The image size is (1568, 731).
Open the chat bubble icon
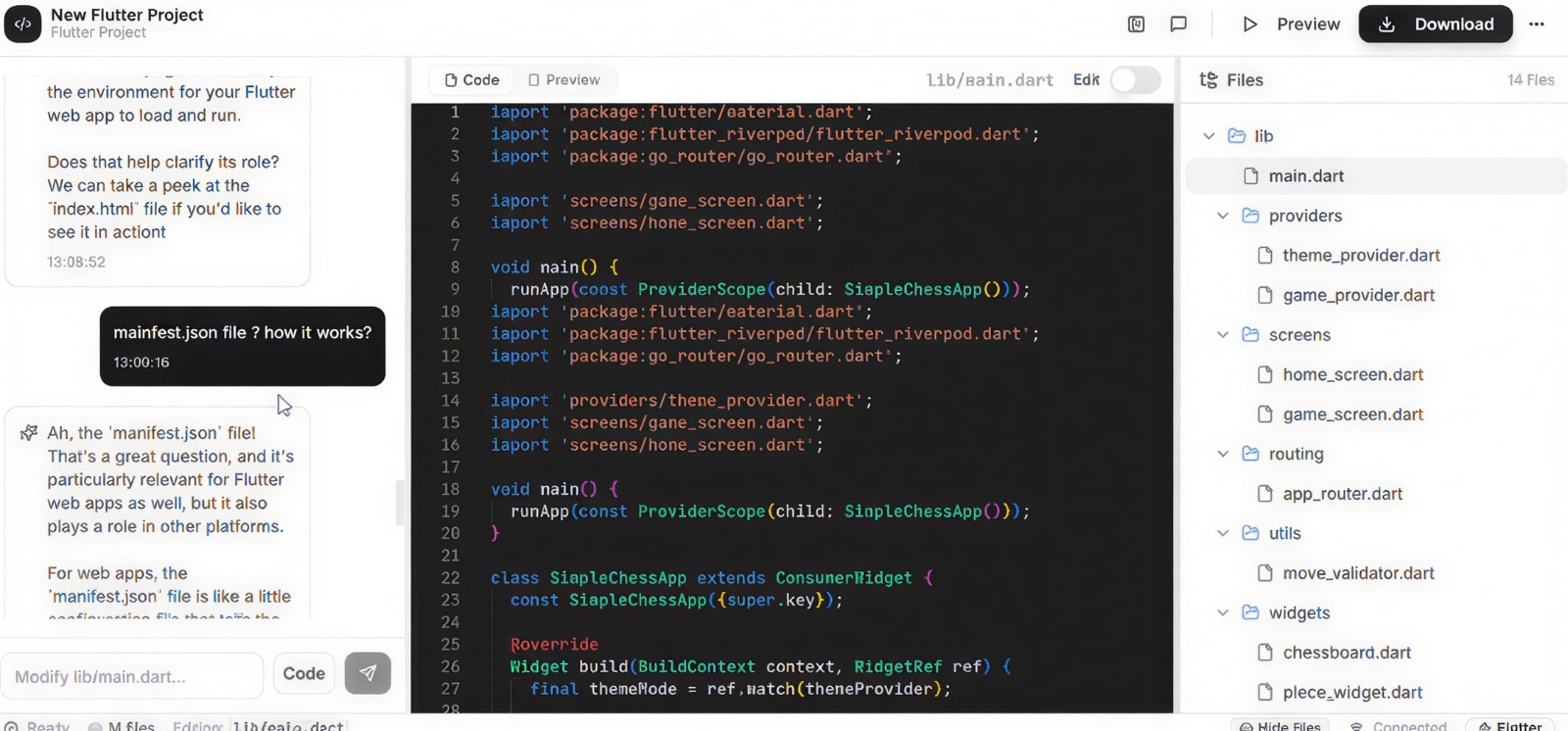point(1178,24)
